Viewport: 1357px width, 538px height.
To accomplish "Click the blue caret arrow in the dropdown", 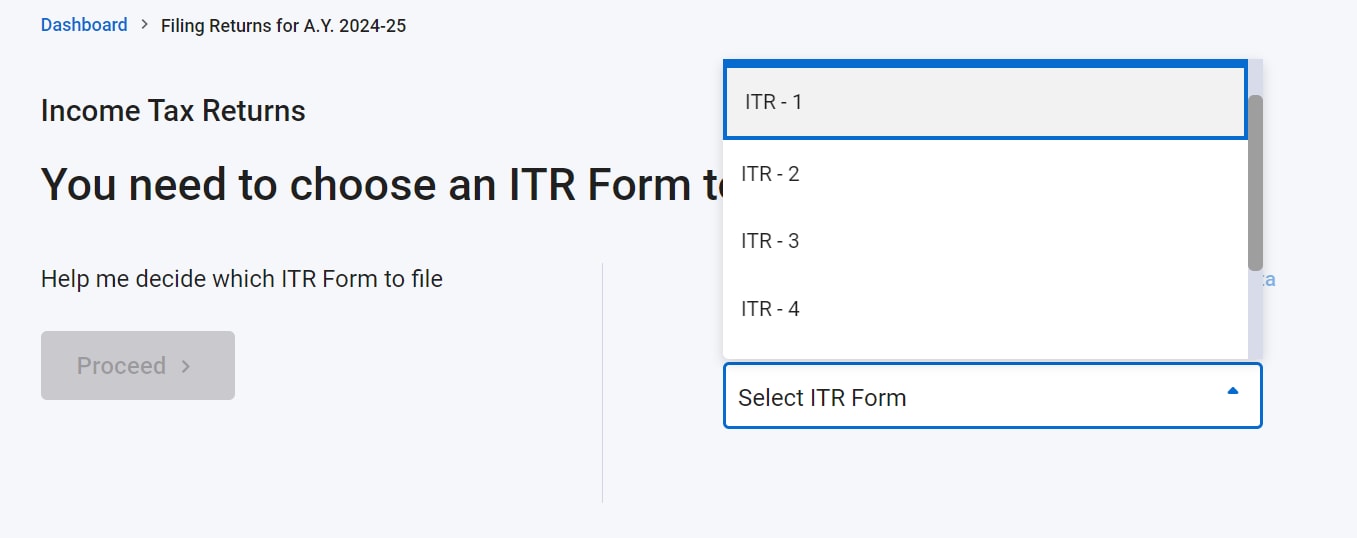I will click(1233, 391).
